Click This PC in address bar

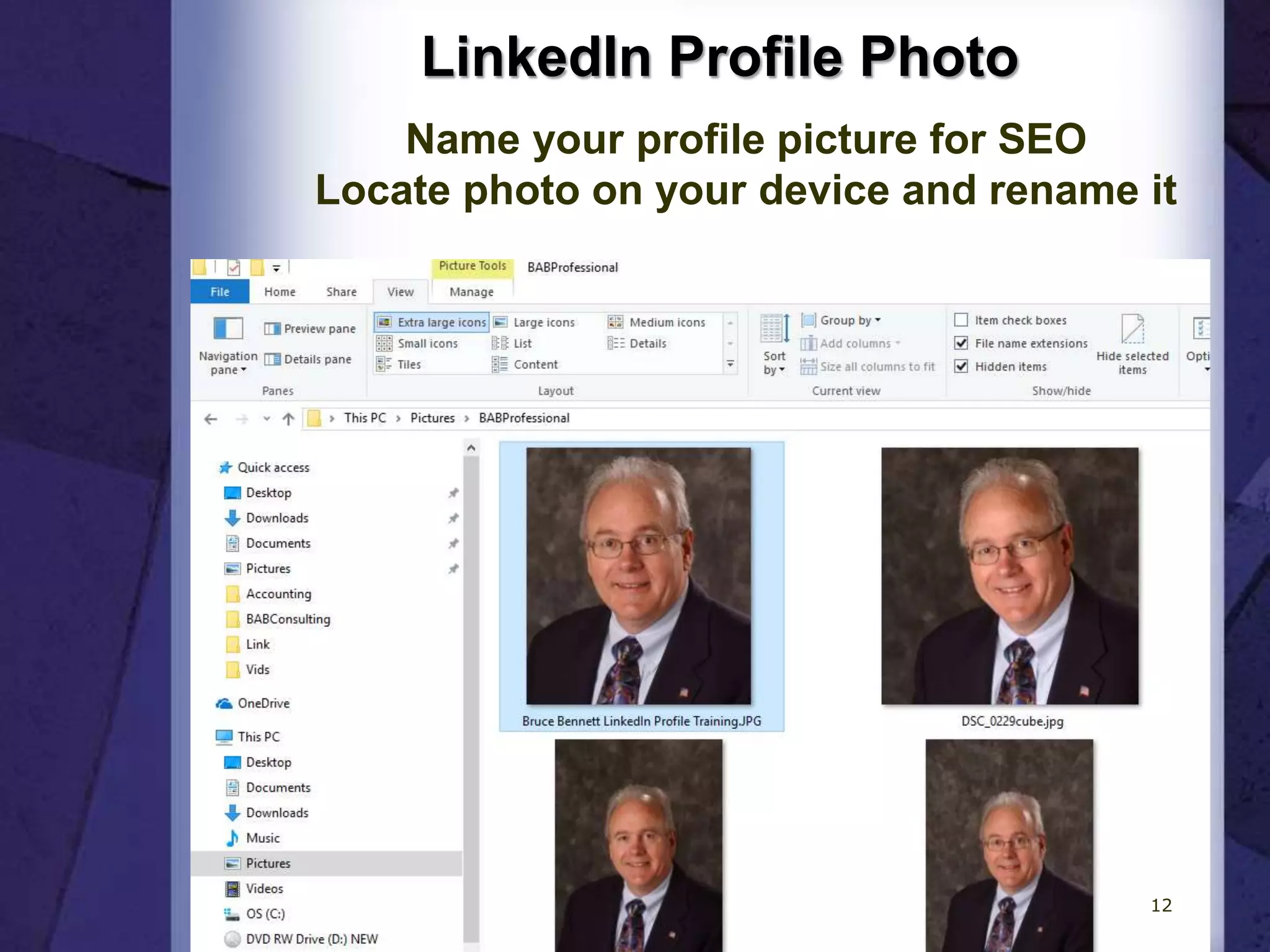click(x=365, y=418)
